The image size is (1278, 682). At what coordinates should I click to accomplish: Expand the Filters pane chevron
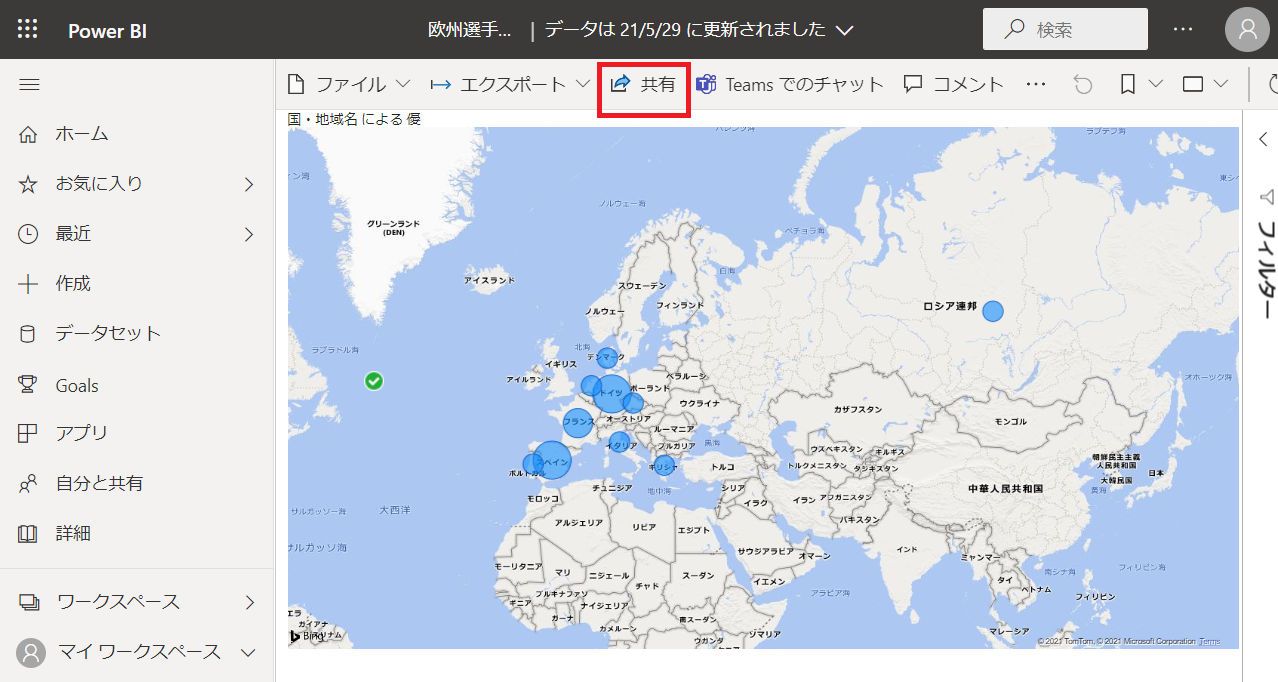1263,140
